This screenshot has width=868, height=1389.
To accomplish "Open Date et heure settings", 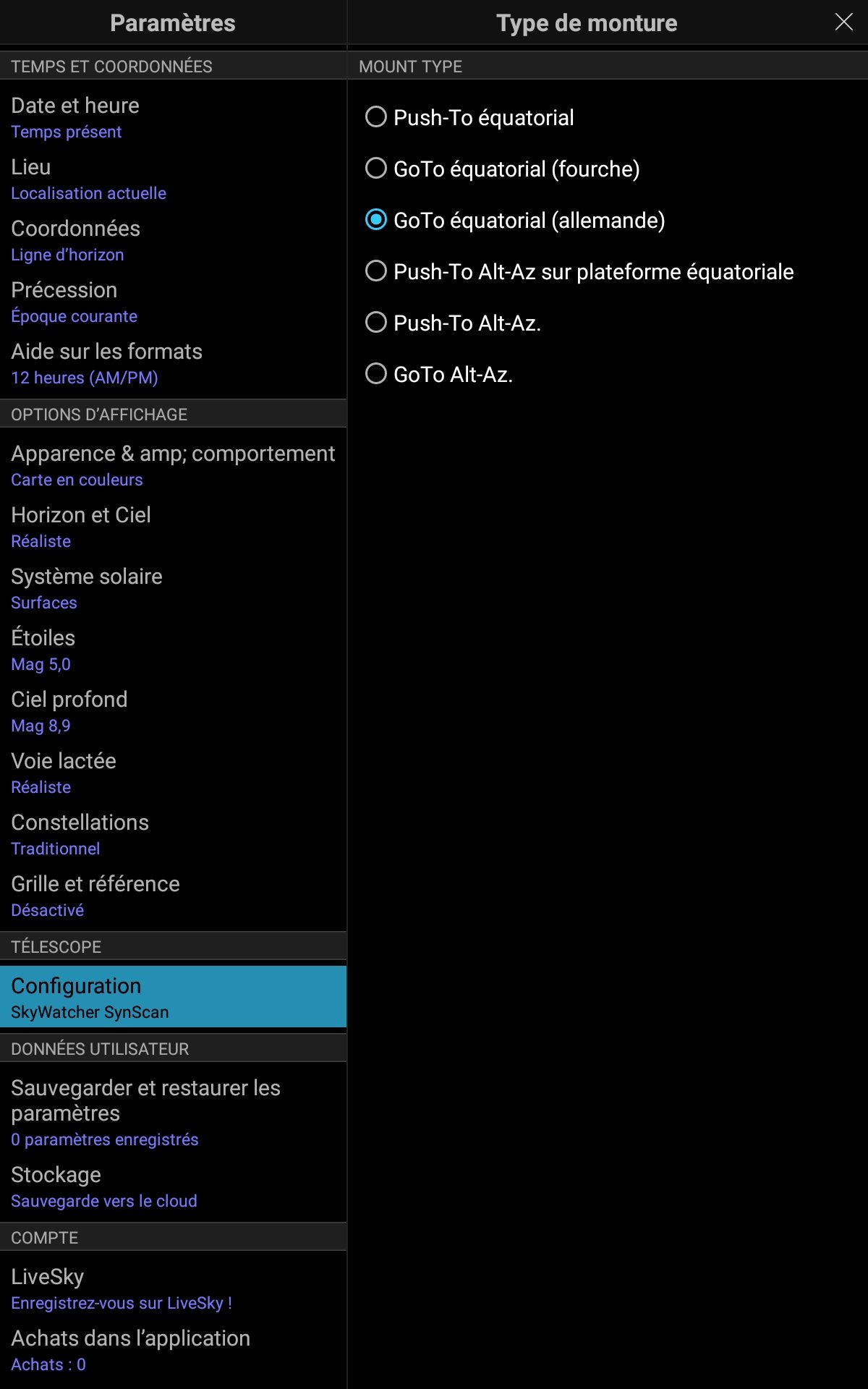I will [x=174, y=117].
